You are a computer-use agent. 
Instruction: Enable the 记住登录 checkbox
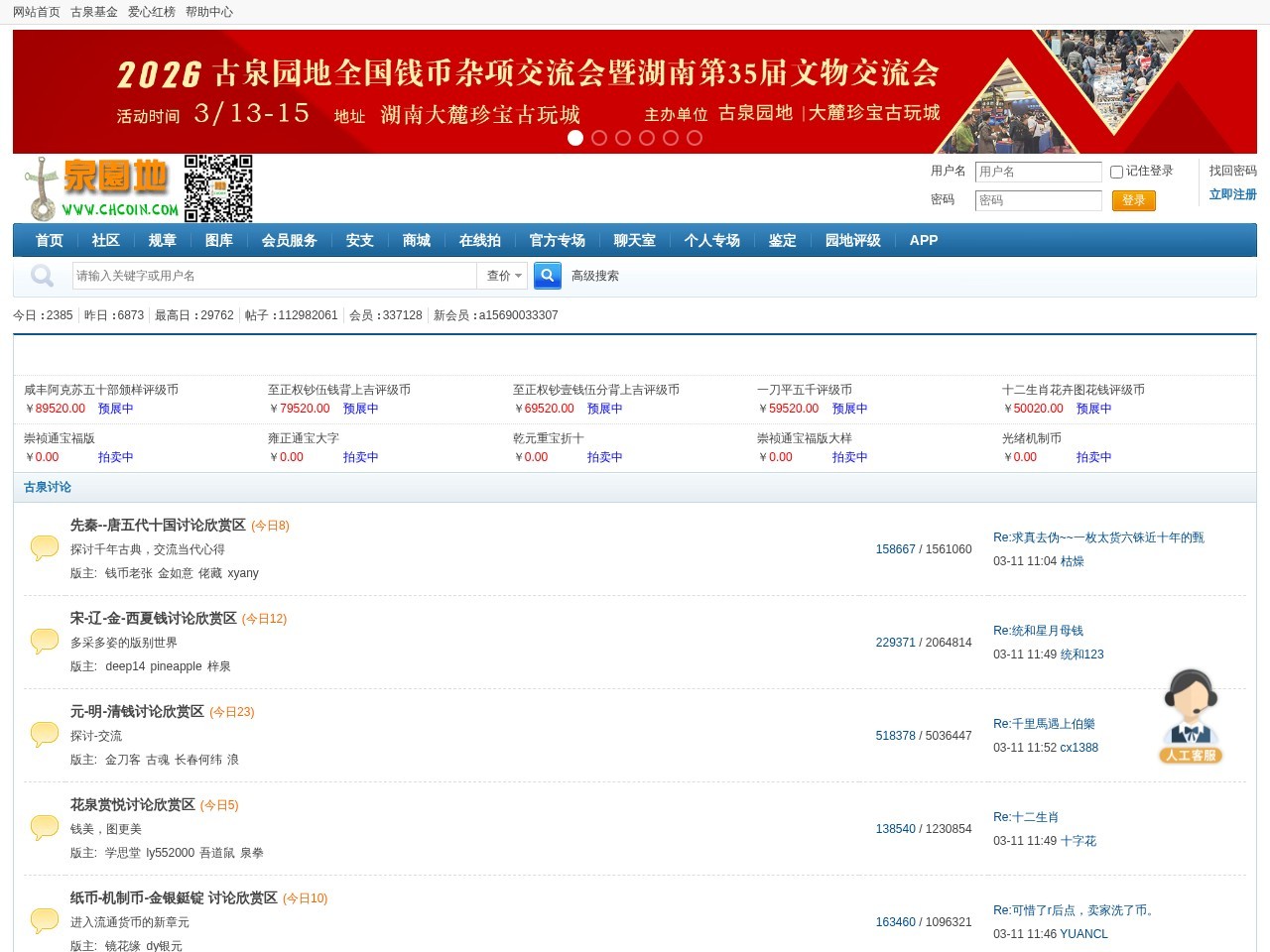coord(1116,172)
